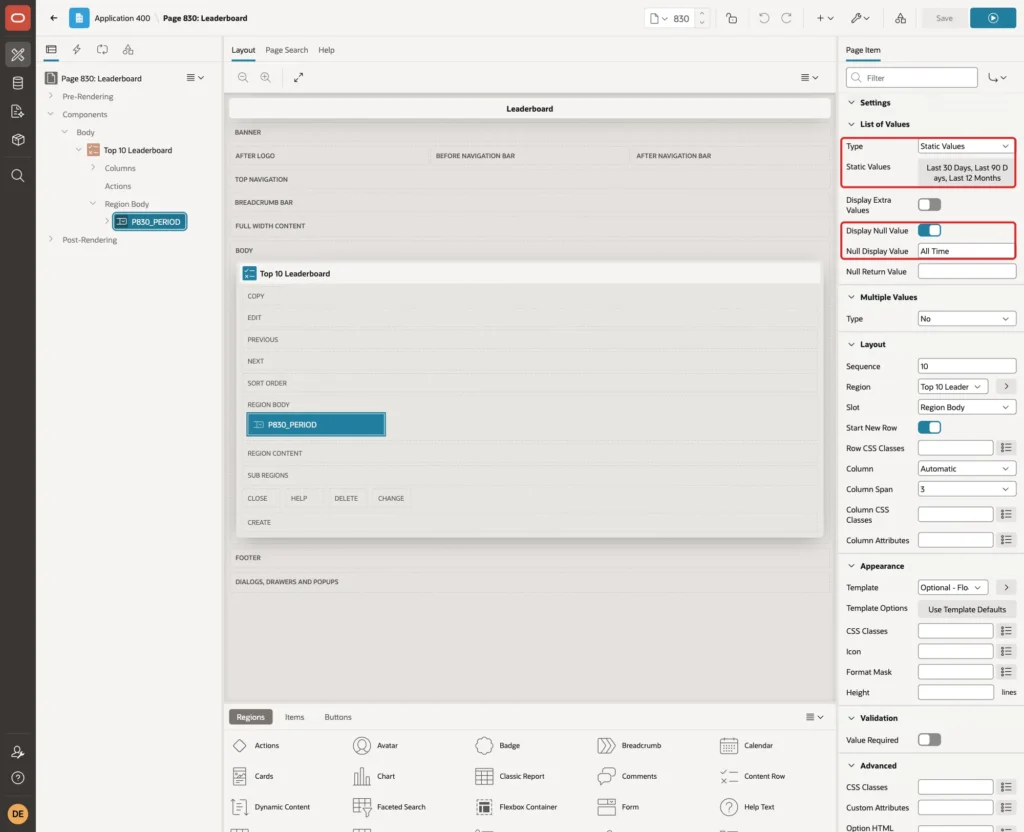
Task: Click the Undo icon in toolbar
Action: 763,18
